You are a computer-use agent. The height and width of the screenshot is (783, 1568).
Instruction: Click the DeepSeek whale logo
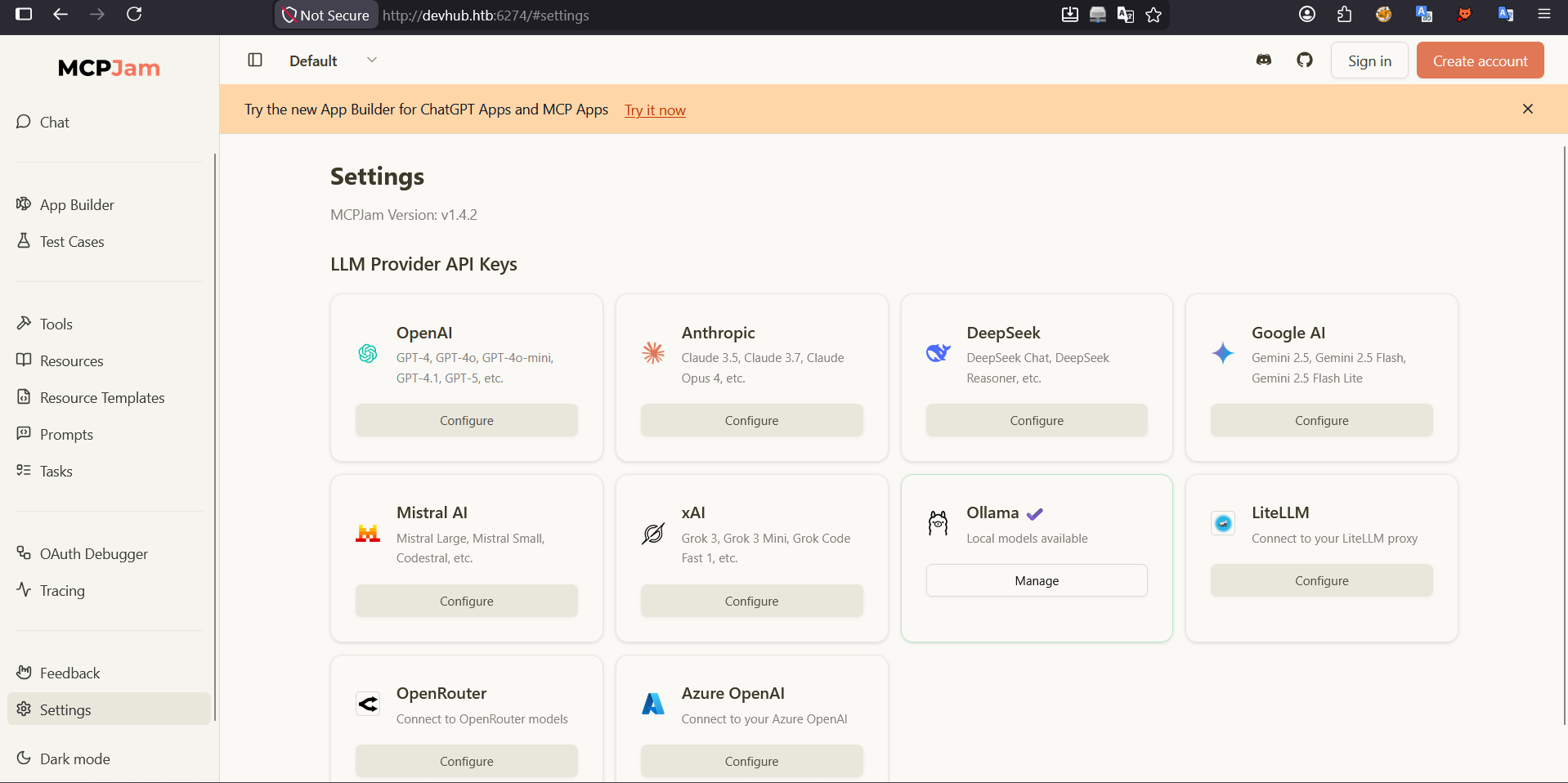(x=939, y=353)
